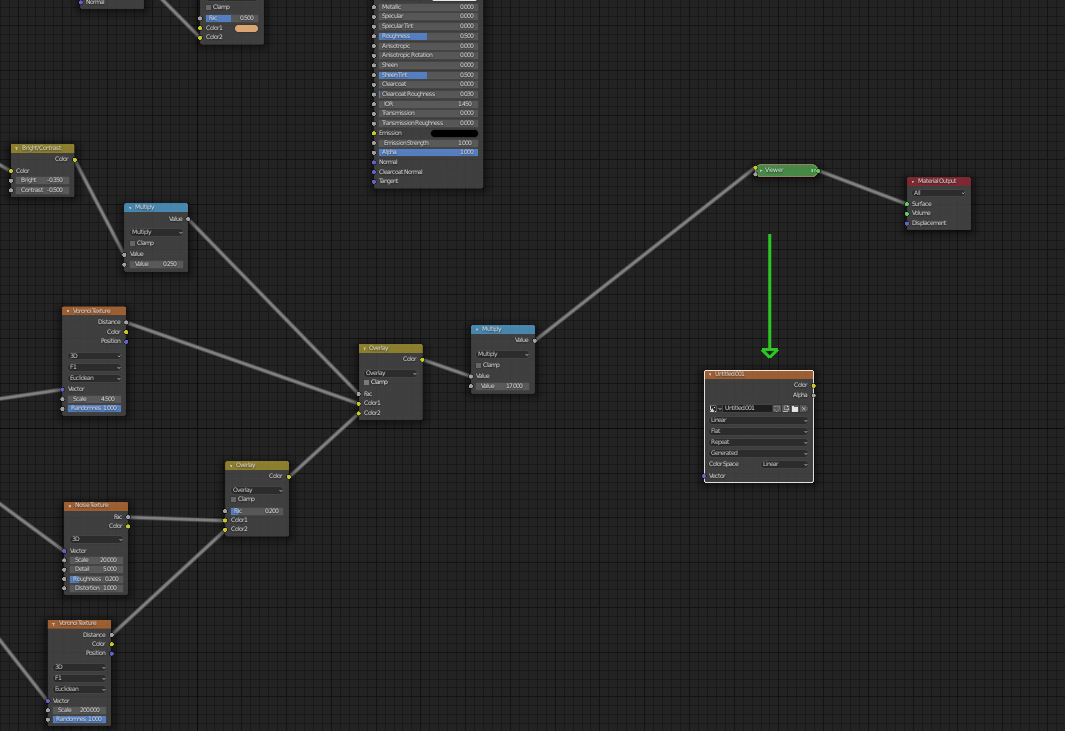Open operation dropdown on Multiply node with 17.000
The image size is (1065, 731).
[503, 355]
